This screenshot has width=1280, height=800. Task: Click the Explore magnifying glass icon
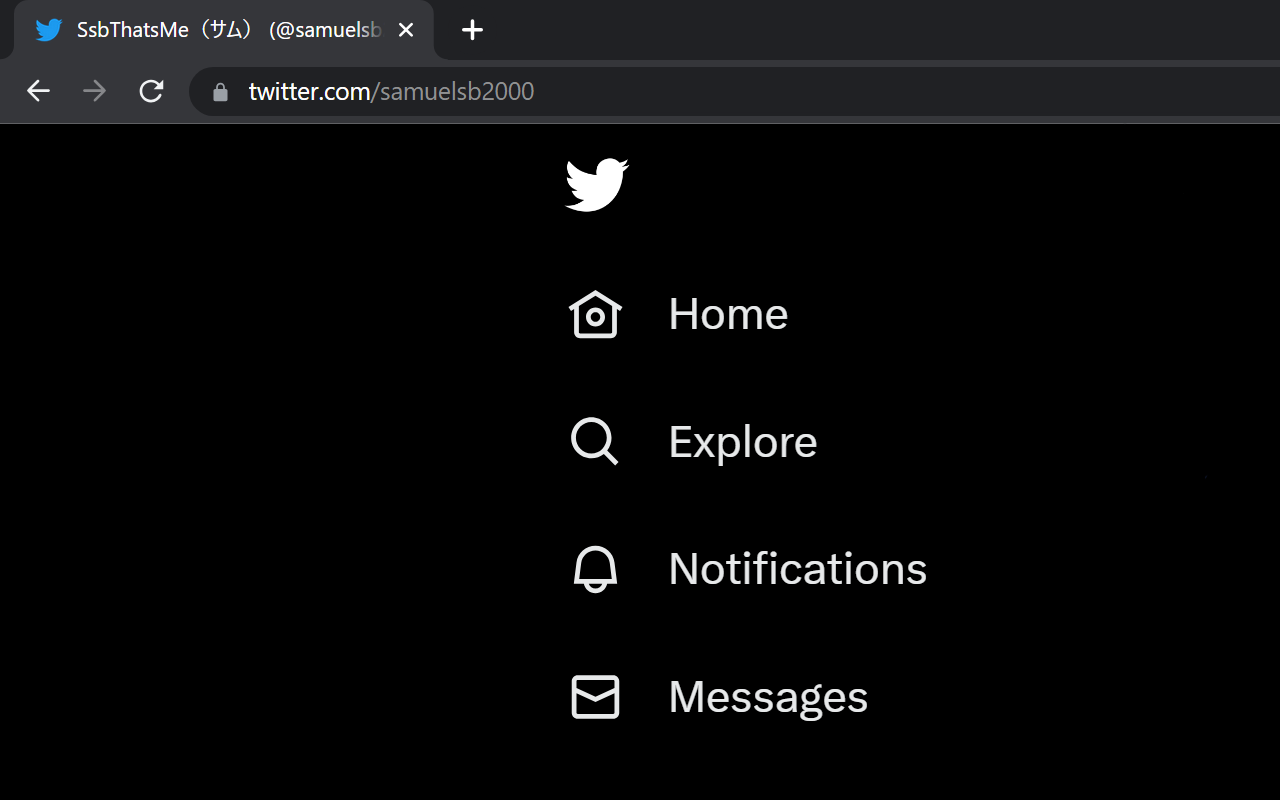(595, 441)
